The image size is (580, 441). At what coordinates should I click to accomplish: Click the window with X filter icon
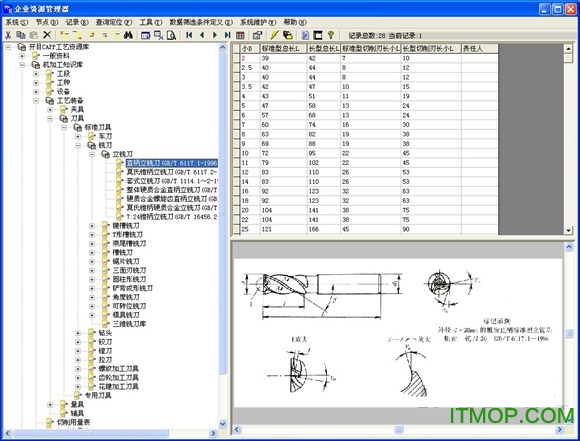coord(159,35)
